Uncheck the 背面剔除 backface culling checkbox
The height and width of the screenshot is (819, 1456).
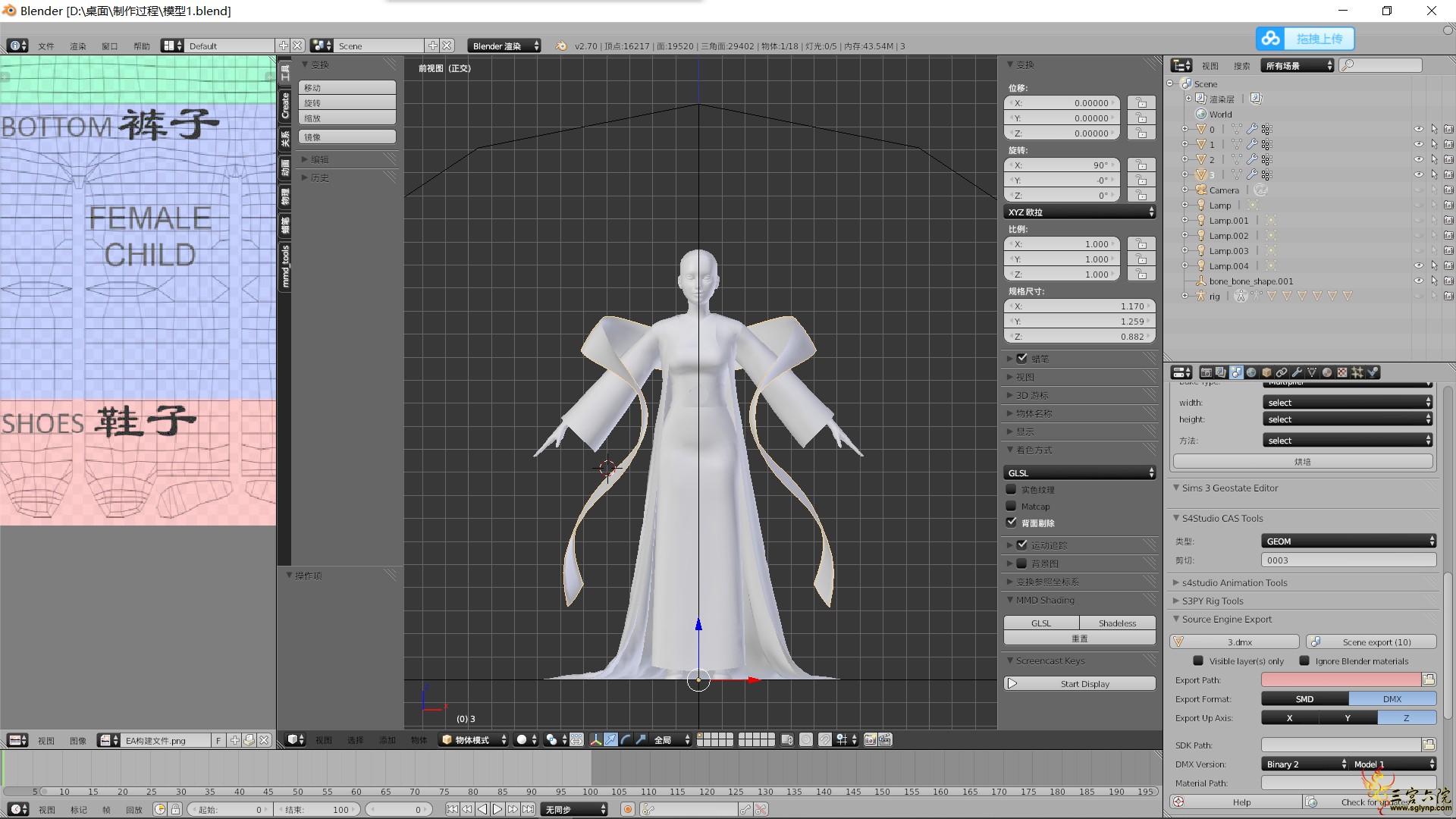point(1011,522)
